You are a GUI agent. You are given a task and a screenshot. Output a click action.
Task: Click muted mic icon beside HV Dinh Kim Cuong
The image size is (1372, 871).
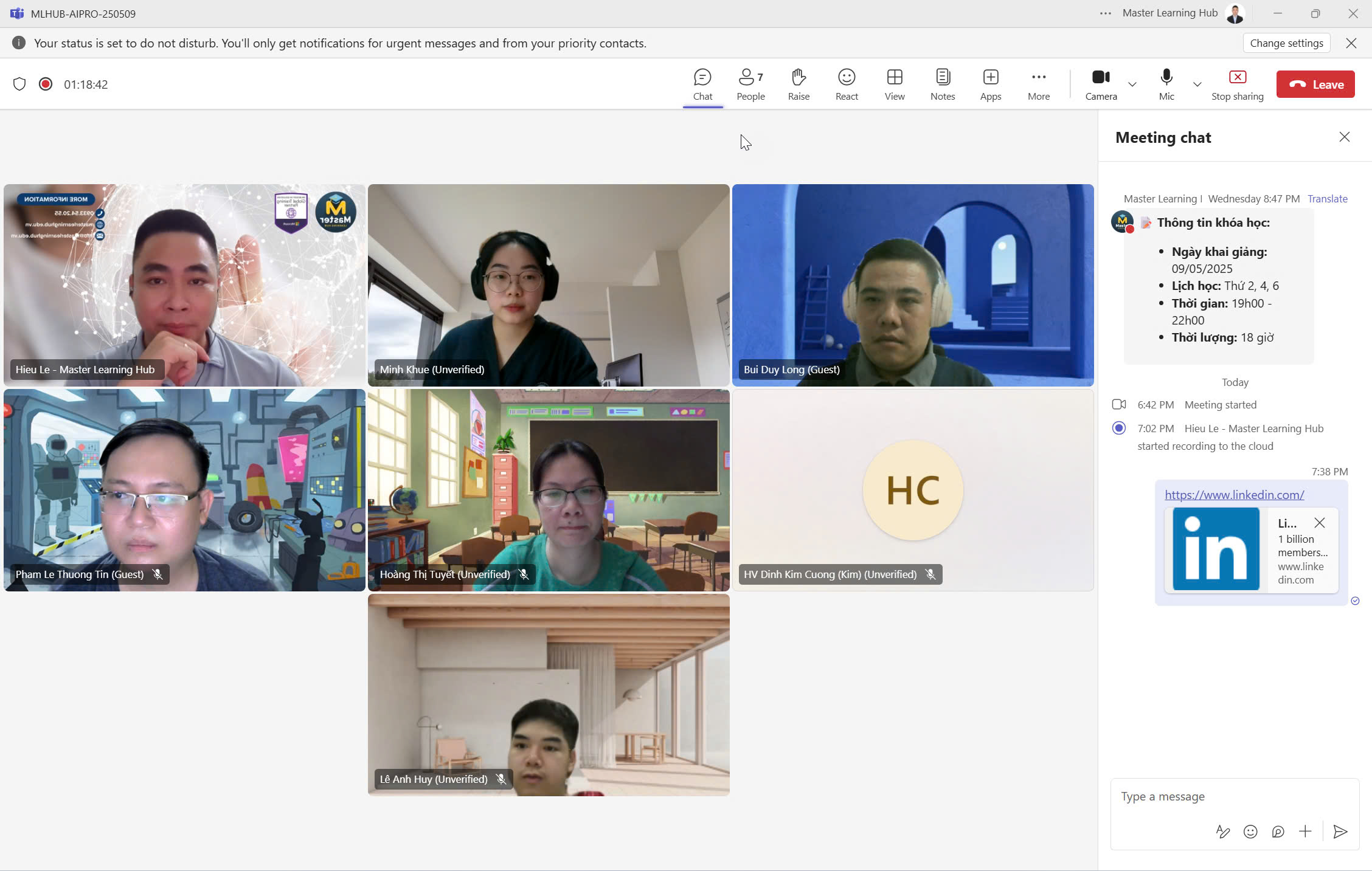click(930, 574)
